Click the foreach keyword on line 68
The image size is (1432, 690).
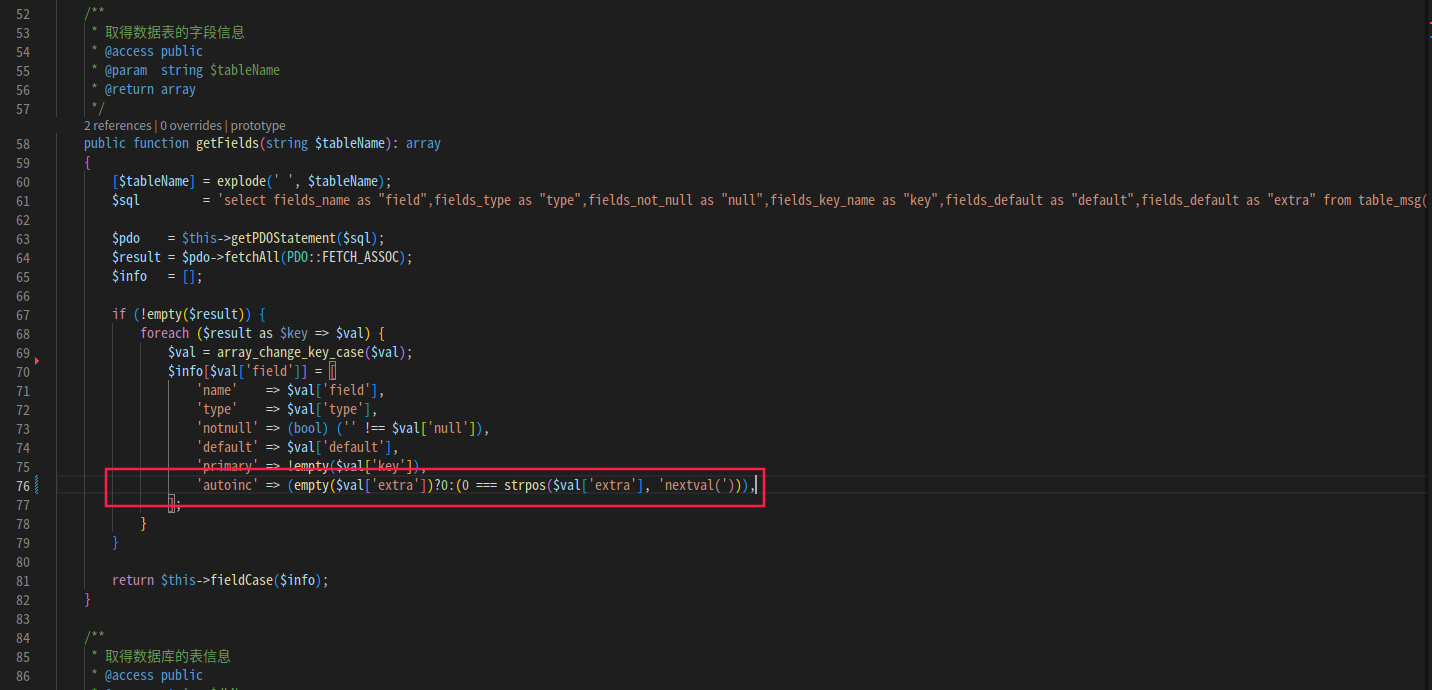tap(164, 333)
